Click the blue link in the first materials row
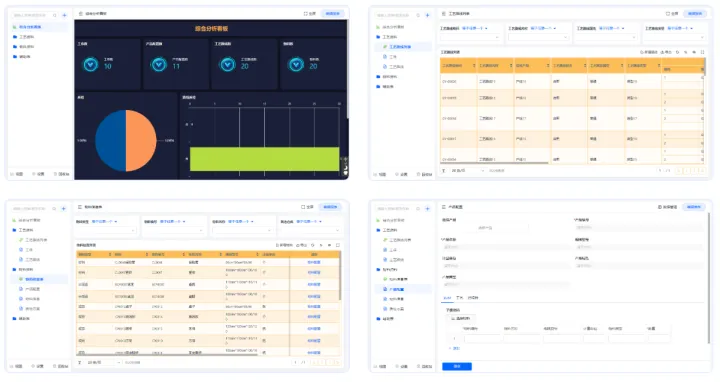This screenshot has height=382, width=720. coord(314,262)
